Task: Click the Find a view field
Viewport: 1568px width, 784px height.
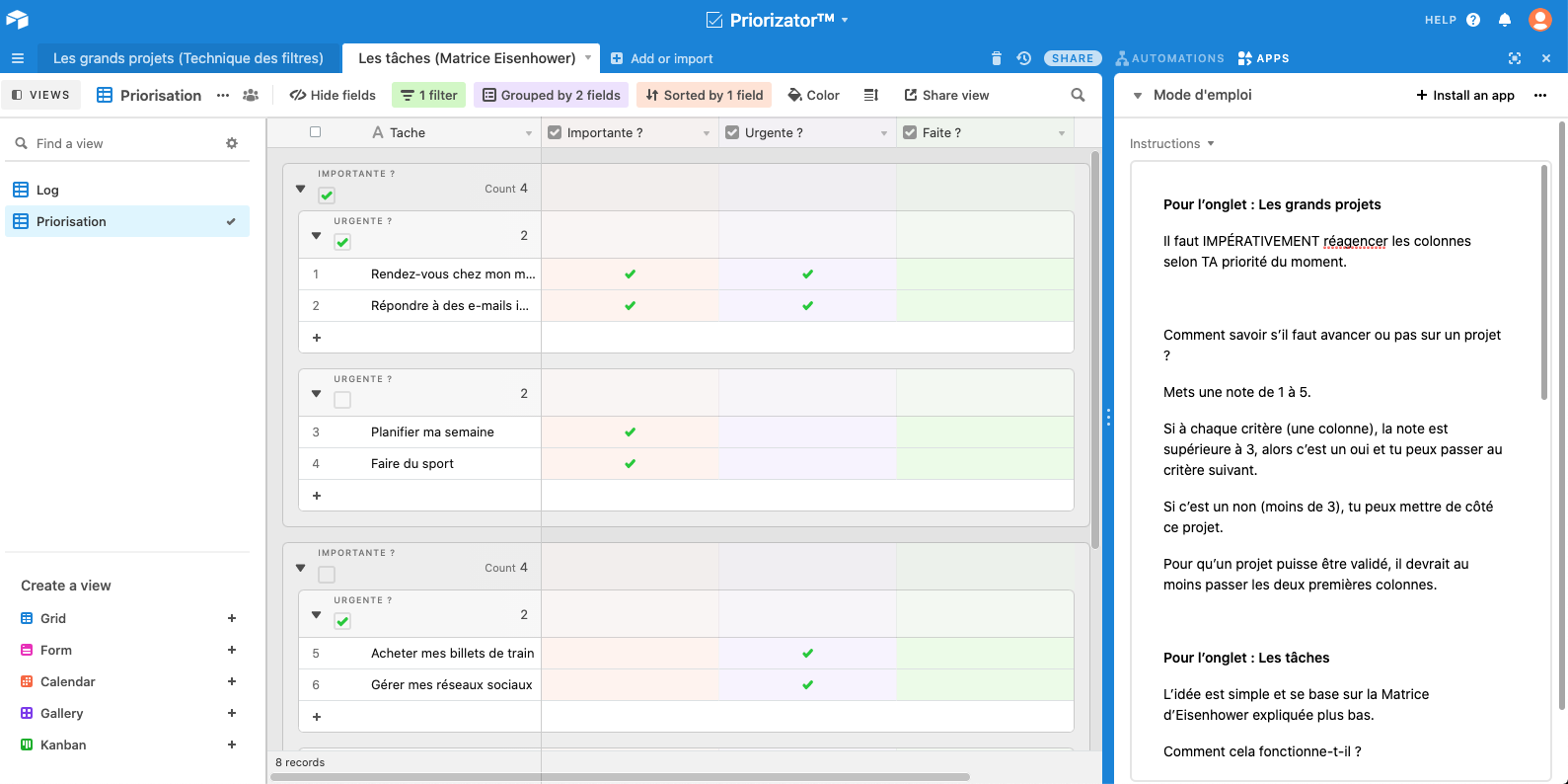Action: (118, 143)
